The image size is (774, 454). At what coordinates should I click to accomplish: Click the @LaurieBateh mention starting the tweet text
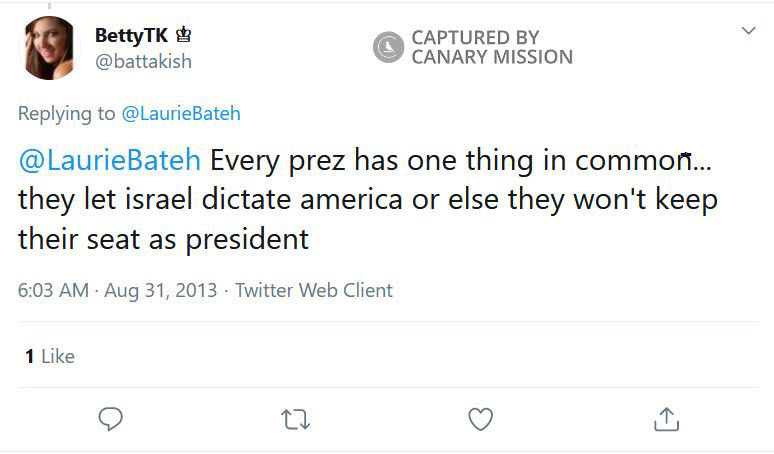click(109, 161)
